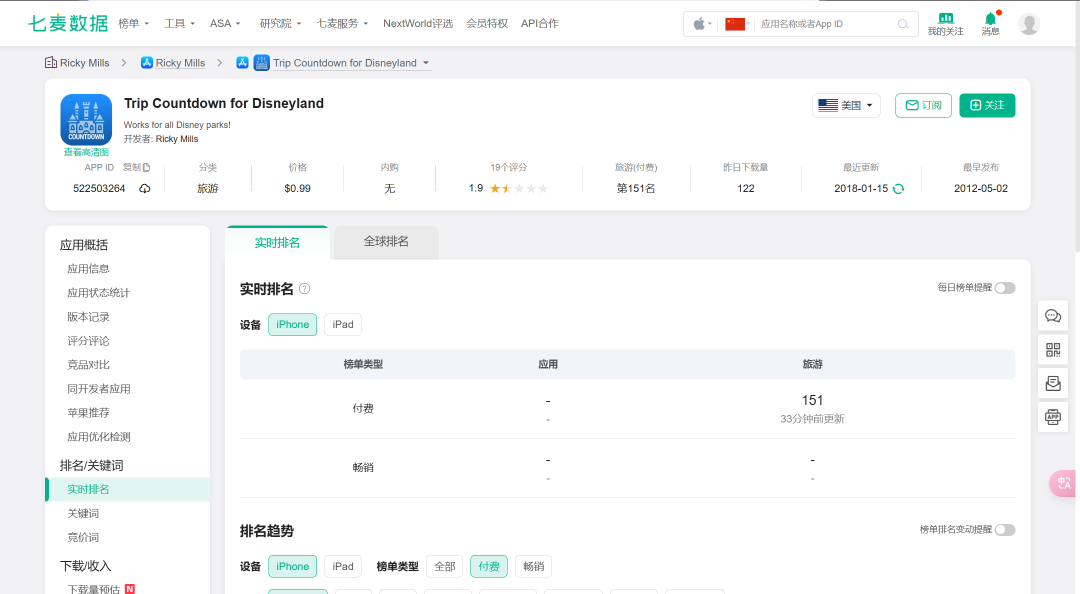Open 评分评论 in sidebar
This screenshot has width=1080, height=594.
tap(88, 341)
